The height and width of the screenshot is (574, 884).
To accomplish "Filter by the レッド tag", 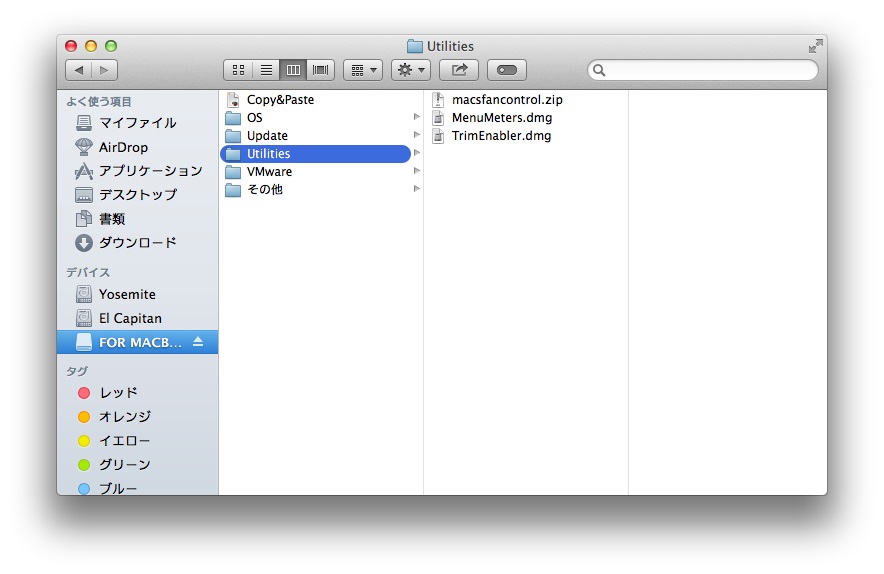I will pos(138,392).
